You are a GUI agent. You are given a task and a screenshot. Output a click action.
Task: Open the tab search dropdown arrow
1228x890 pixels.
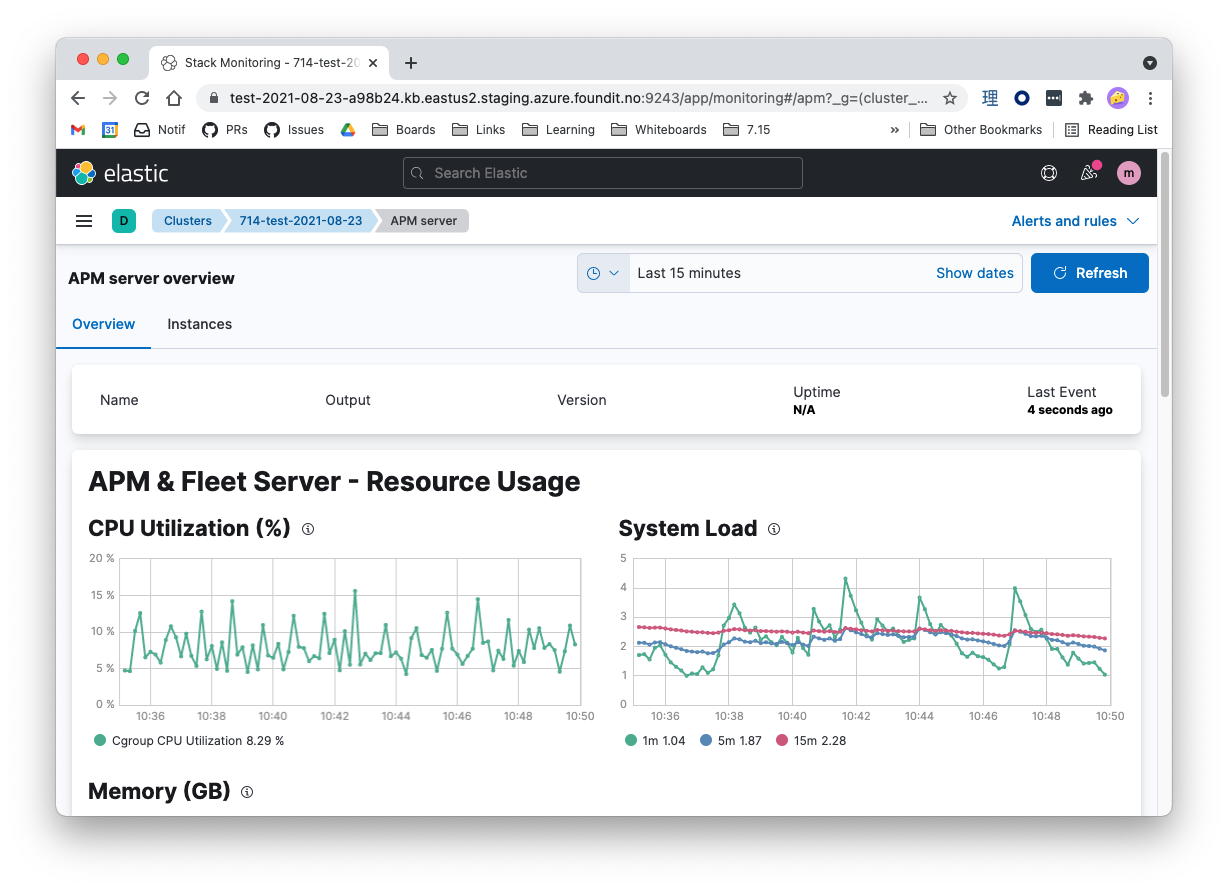point(1150,62)
